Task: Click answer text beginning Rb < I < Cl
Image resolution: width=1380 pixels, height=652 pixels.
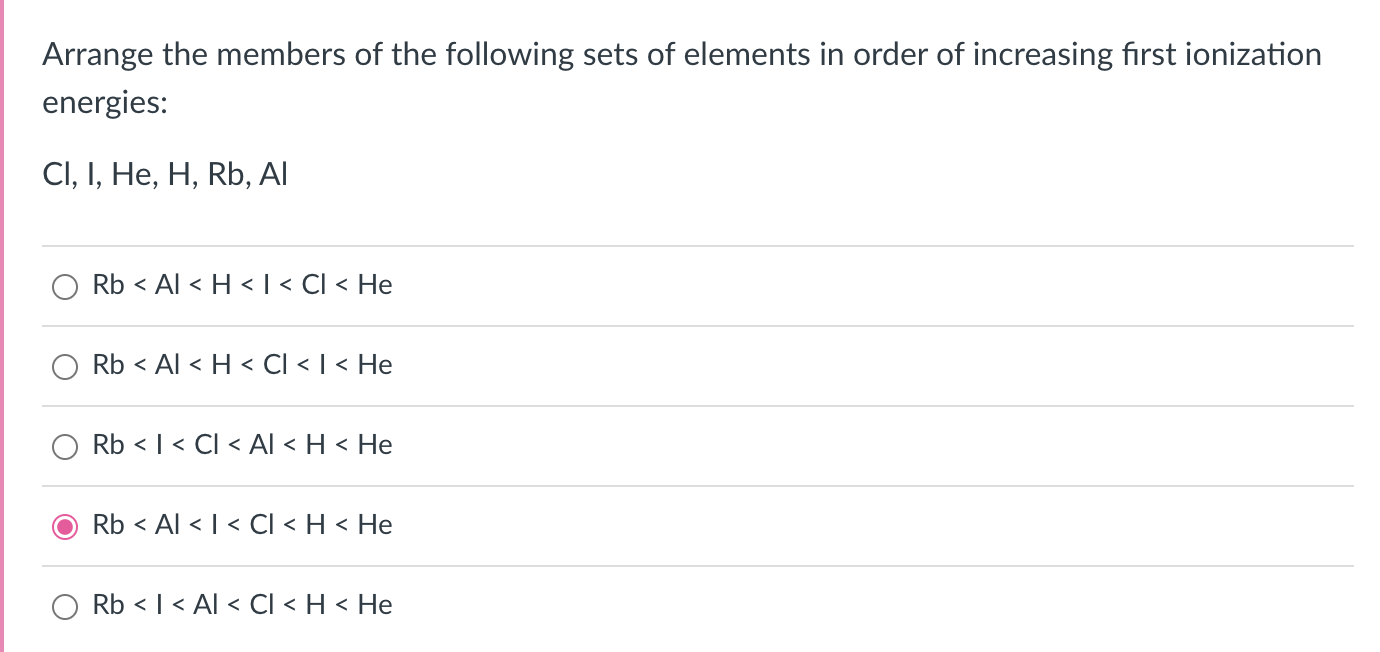Action: coord(242,446)
